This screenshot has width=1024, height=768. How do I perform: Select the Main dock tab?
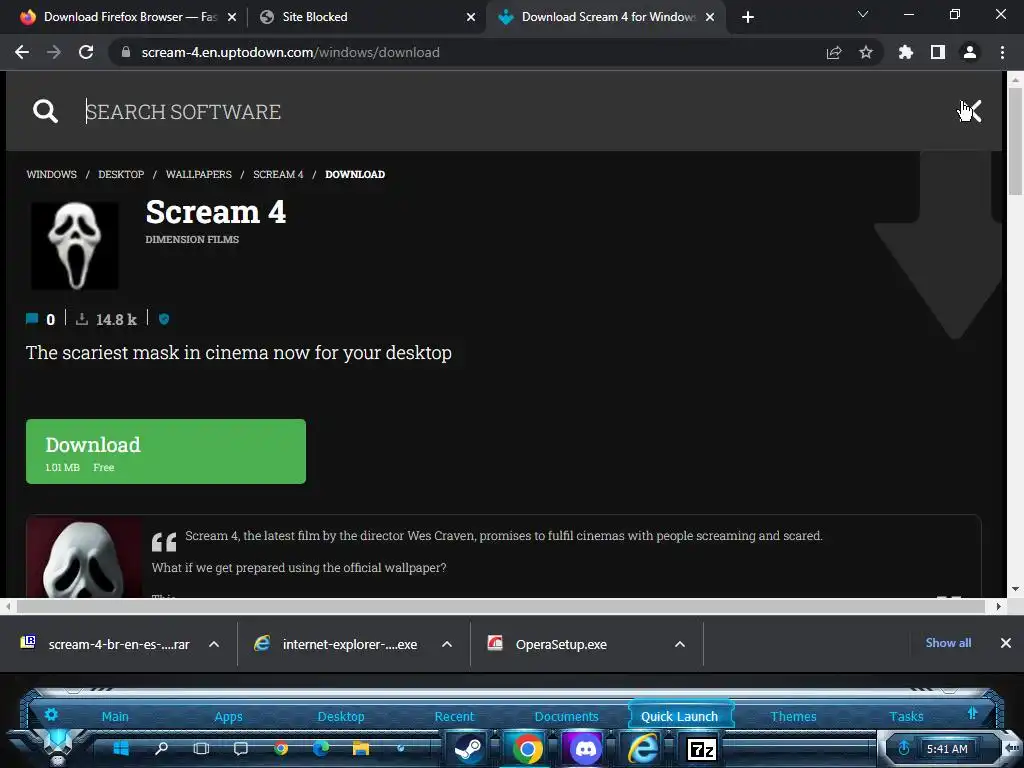(x=115, y=716)
